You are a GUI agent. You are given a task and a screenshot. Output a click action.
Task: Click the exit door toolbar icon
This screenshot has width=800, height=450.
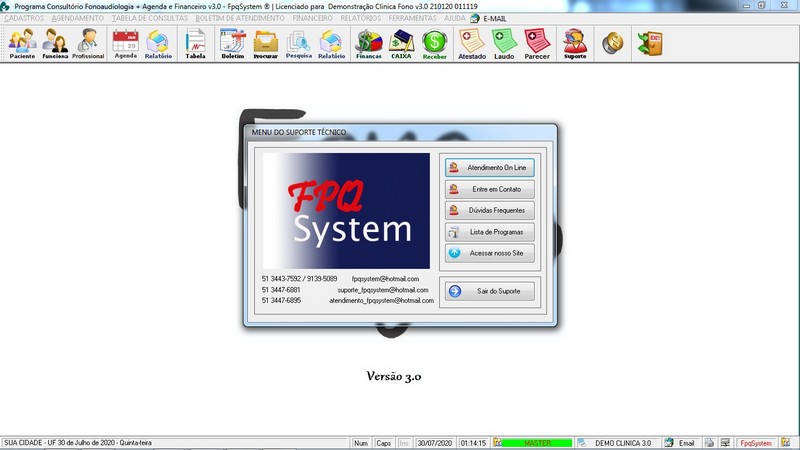coord(650,43)
